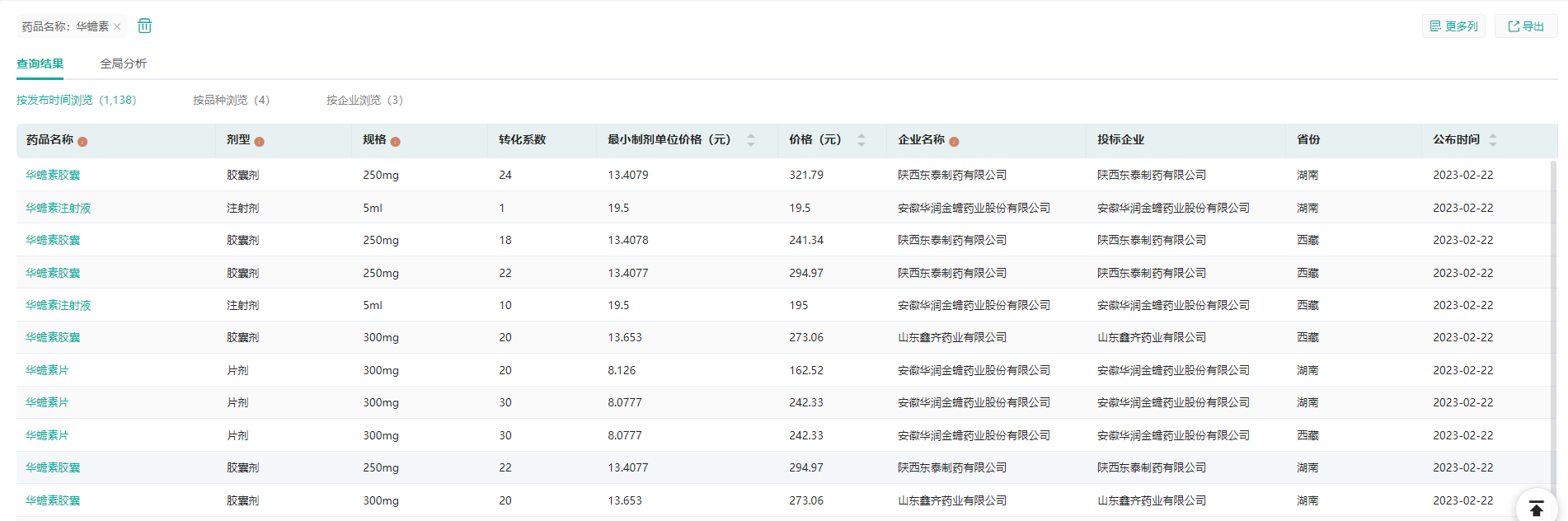This screenshot has height=521, width=1568.
Task: Switch to the 全局分析 tab
Action: click(x=123, y=63)
